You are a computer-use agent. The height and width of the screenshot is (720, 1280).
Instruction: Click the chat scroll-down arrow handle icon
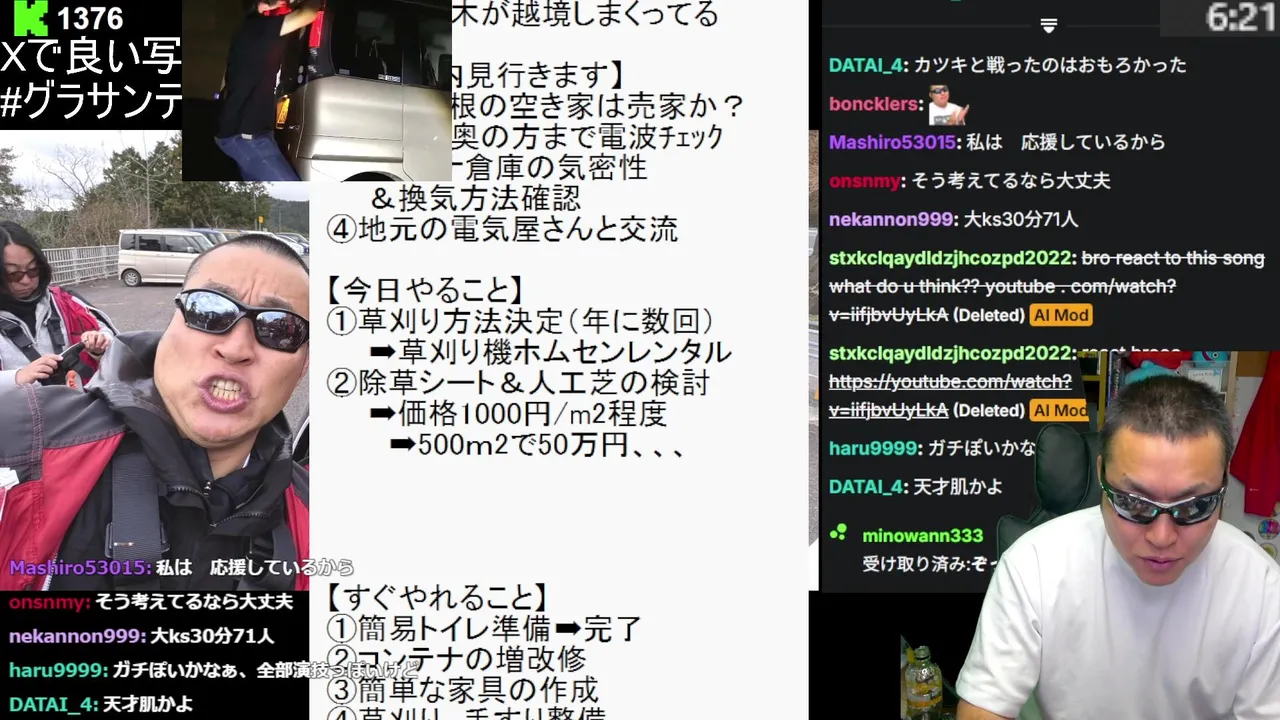(1048, 25)
